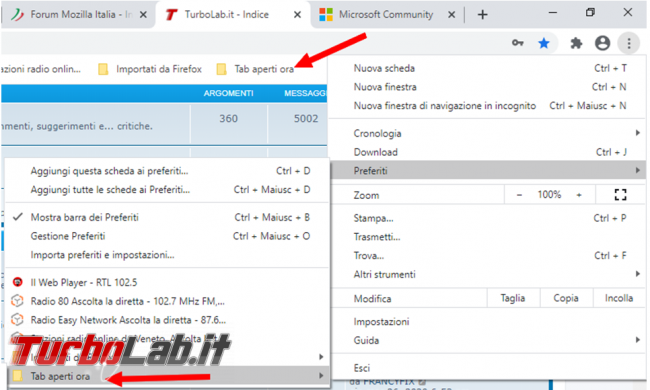Click the Incolla button
Image resolution: width=650 pixels, height=390 pixels.
tap(619, 298)
